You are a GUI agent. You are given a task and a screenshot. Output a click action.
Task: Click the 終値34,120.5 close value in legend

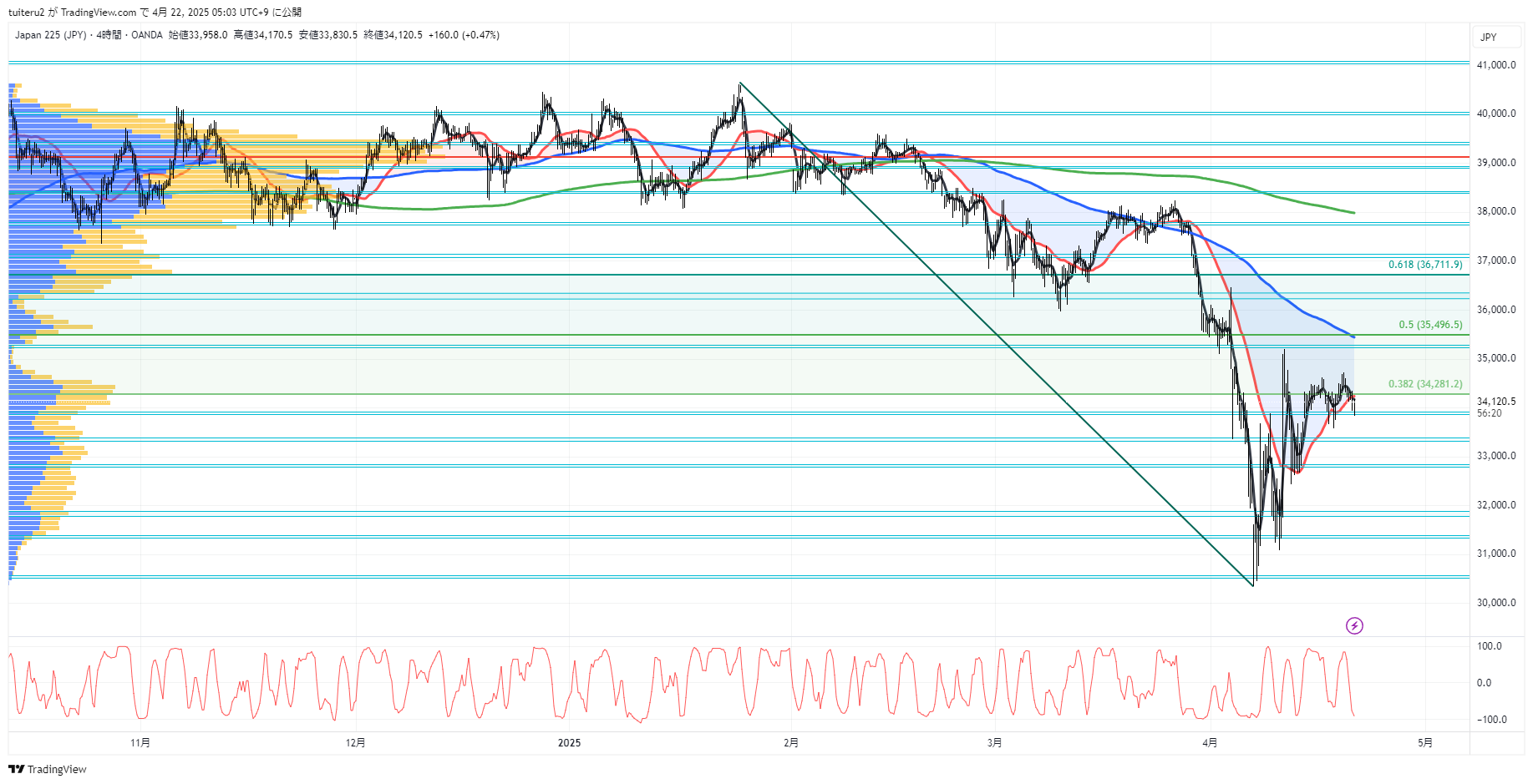[393, 35]
